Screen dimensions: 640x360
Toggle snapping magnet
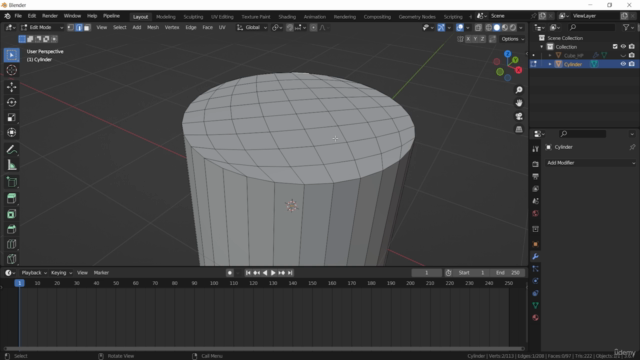point(289,27)
